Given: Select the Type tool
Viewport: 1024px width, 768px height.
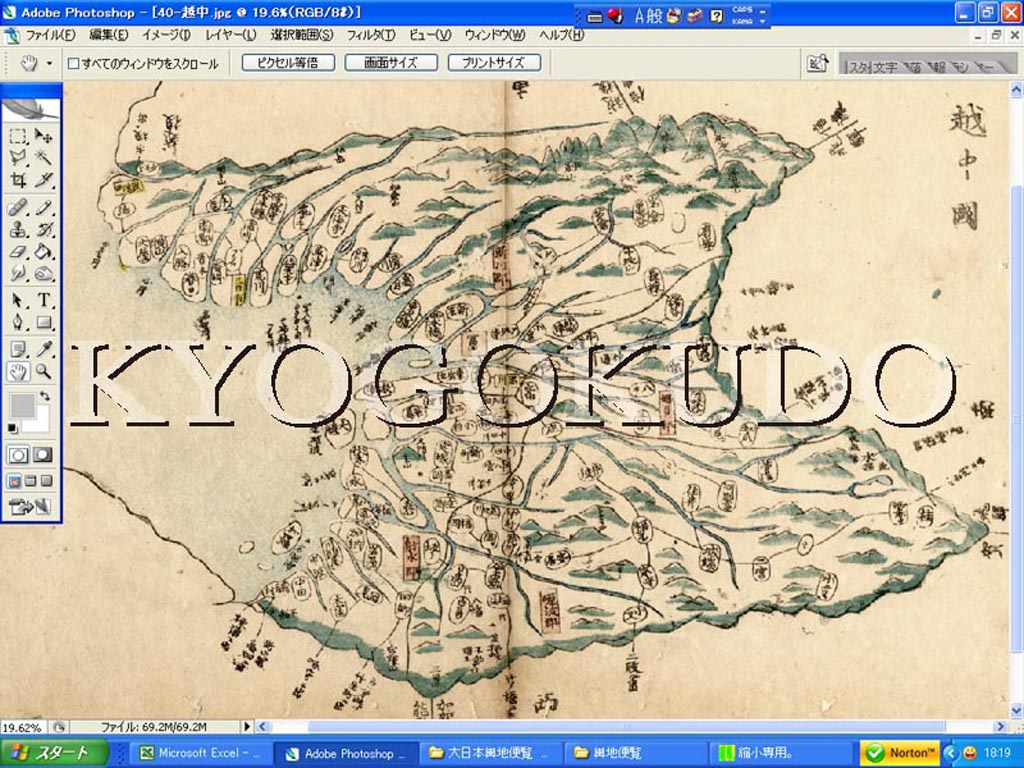Looking at the screenshot, I should [x=43, y=300].
